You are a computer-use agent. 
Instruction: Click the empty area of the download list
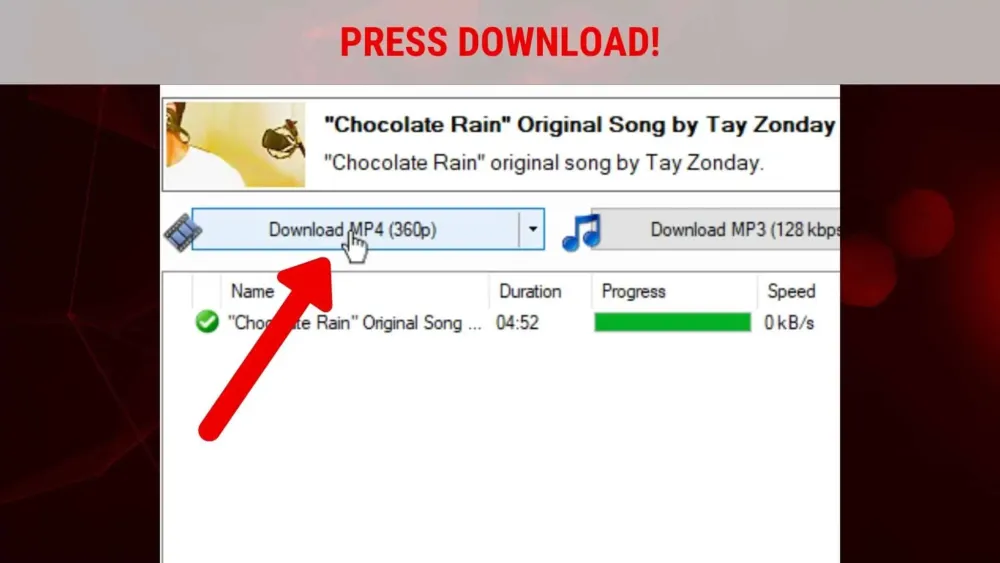501,446
